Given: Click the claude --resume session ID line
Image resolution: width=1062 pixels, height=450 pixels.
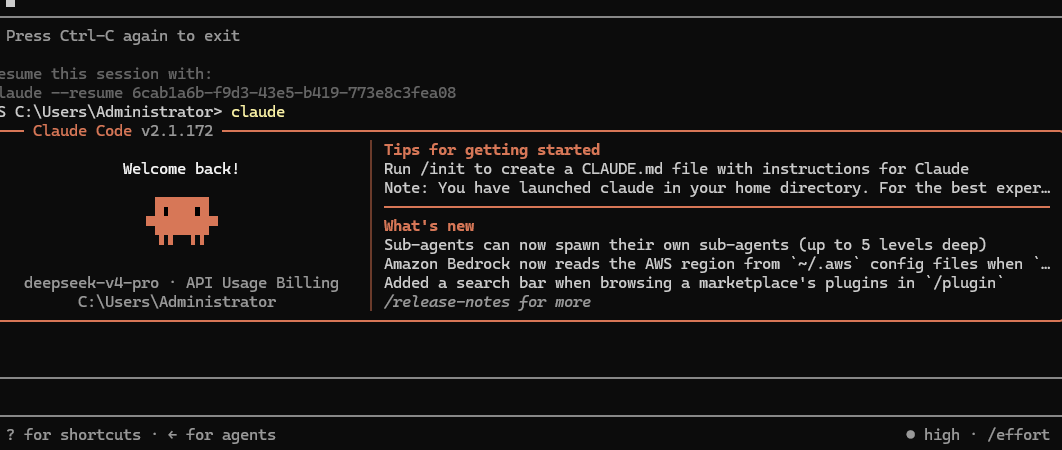Looking at the screenshot, I should (x=228, y=93).
